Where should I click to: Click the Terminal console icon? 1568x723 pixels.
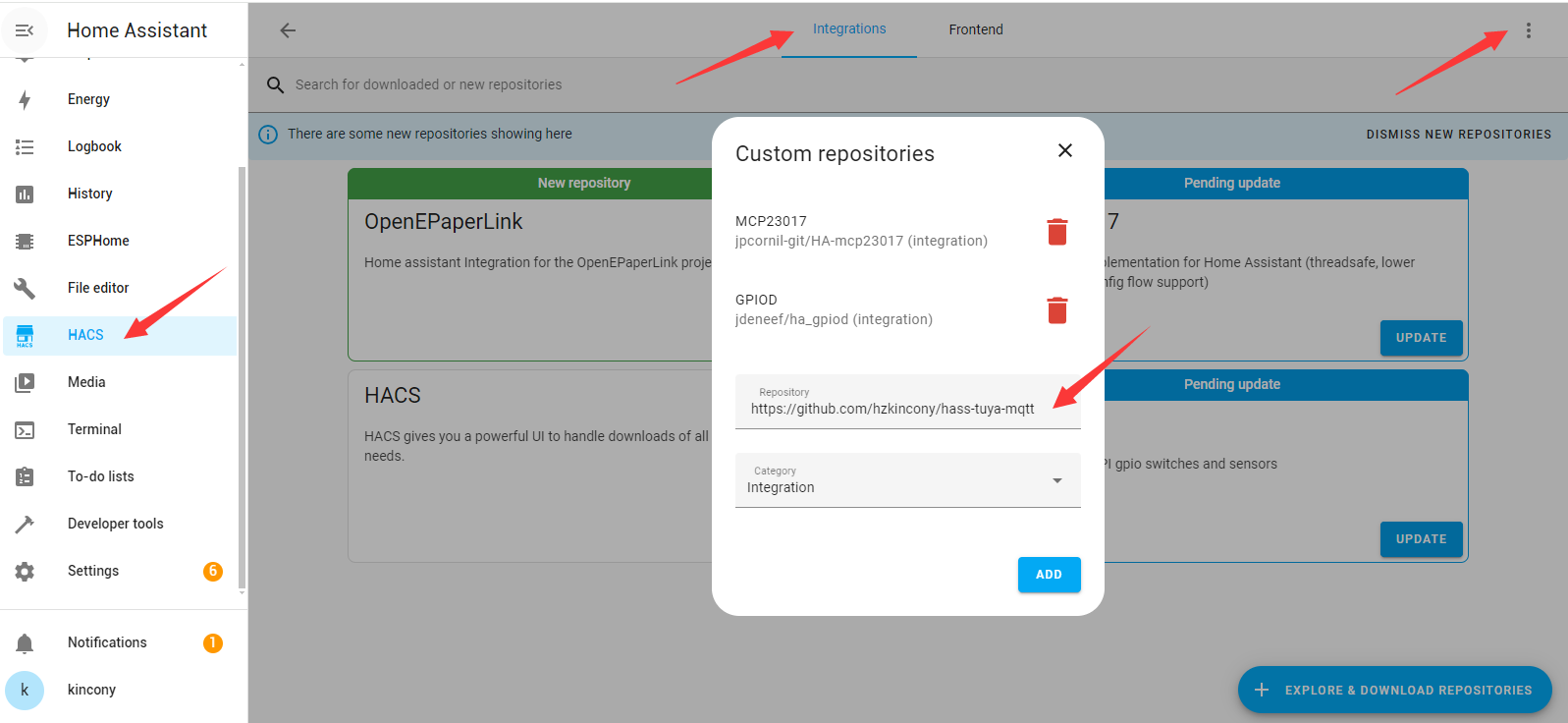[x=25, y=429]
